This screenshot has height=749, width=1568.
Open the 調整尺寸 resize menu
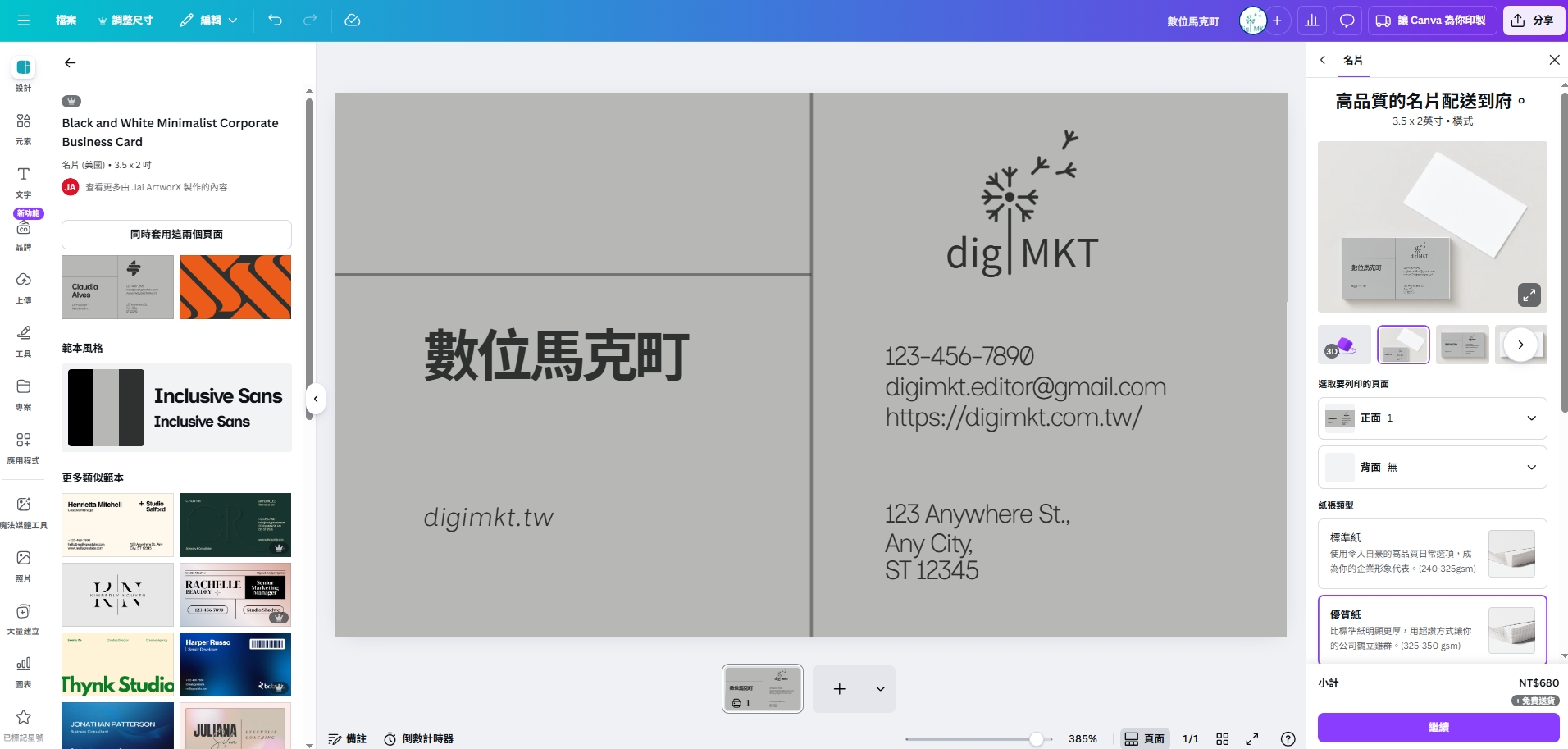click(125, 20)
